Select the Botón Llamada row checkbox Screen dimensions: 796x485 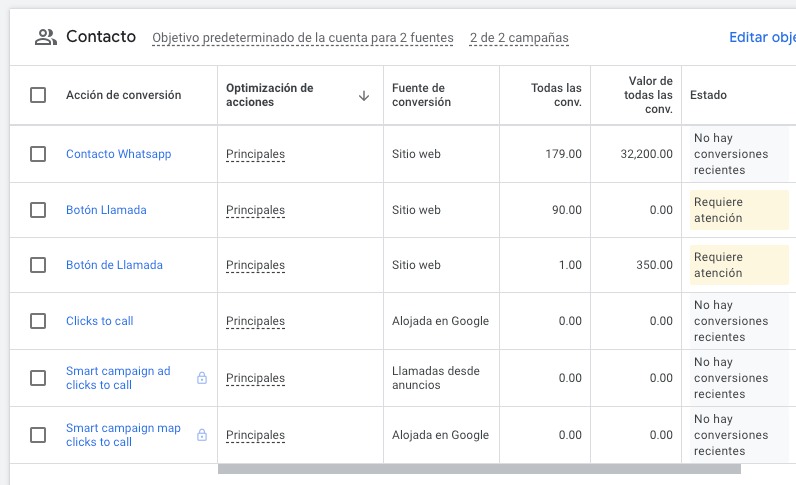point(38,210)
